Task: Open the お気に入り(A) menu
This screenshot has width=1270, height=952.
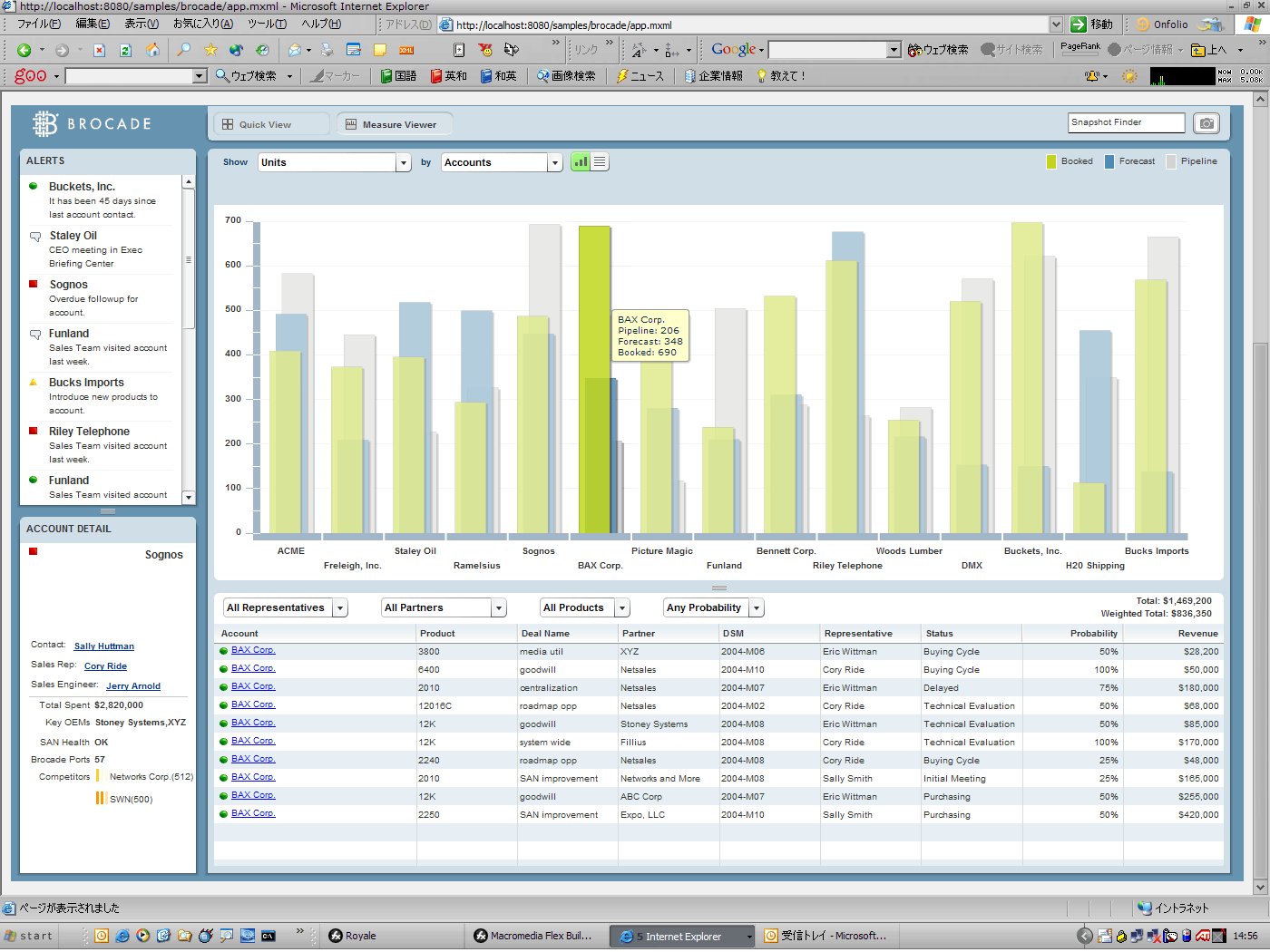Action: point(203,24)
